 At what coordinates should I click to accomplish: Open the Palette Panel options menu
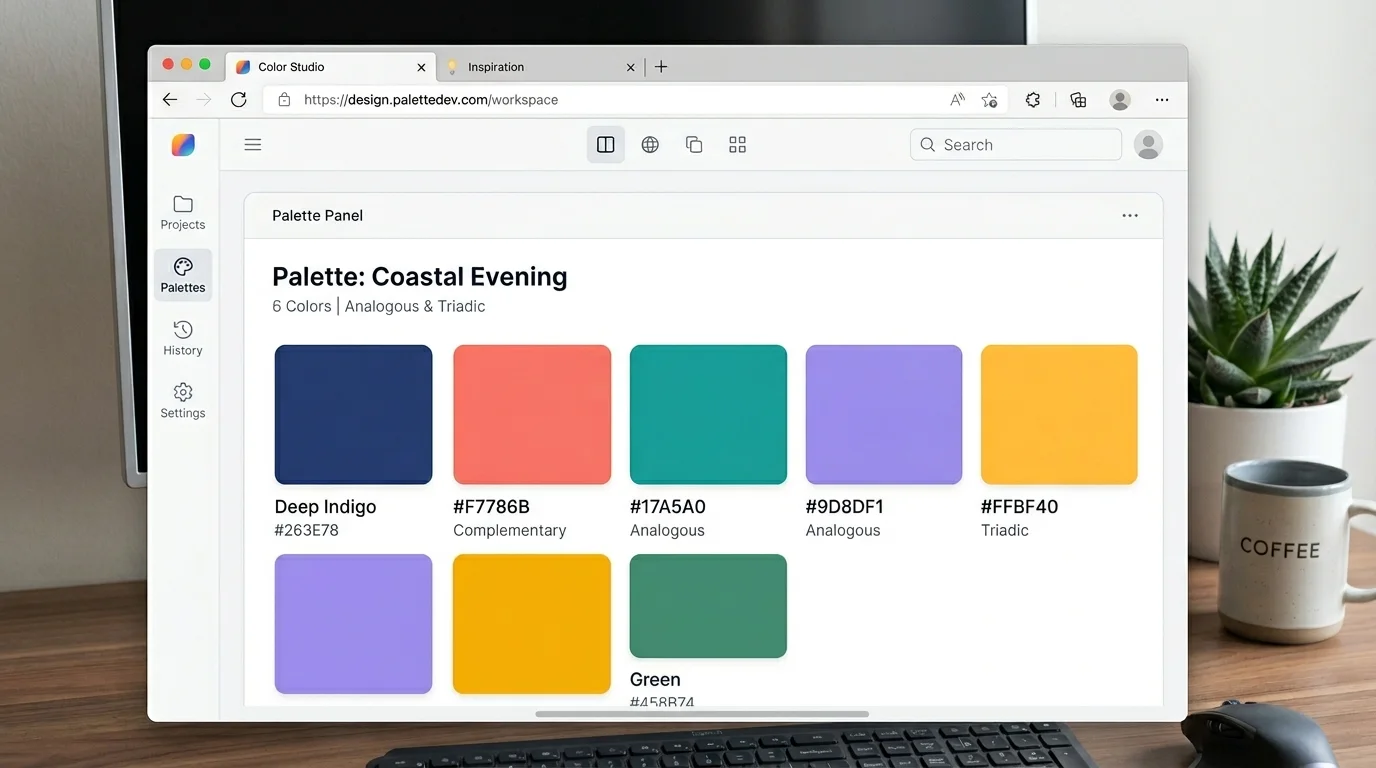(x=1130, y=215)
